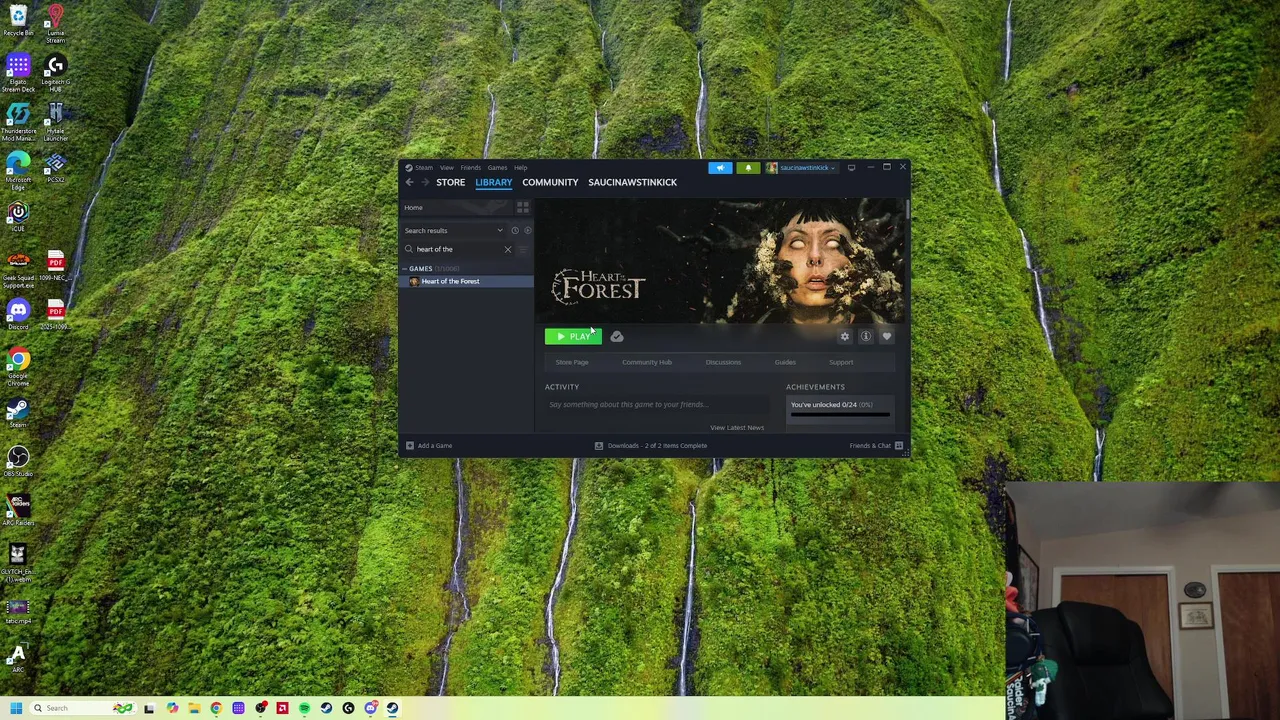Open Windows Start menu
This screenshot has height=720, width=1280.
click(x=16, y=708)
